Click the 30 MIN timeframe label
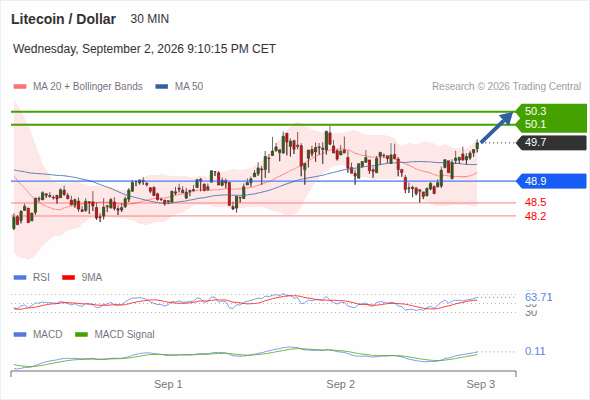The image size is (590, 400). [x=150, y=19]
